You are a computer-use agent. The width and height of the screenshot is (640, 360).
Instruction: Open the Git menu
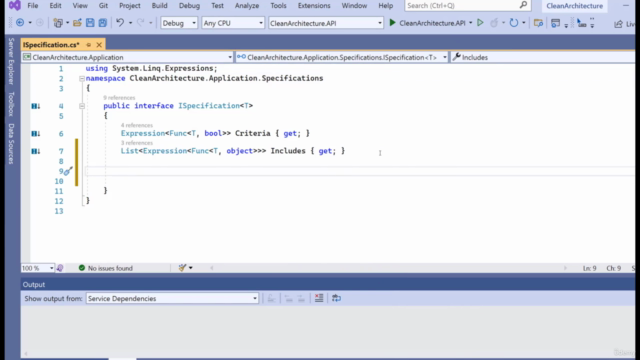103,6
